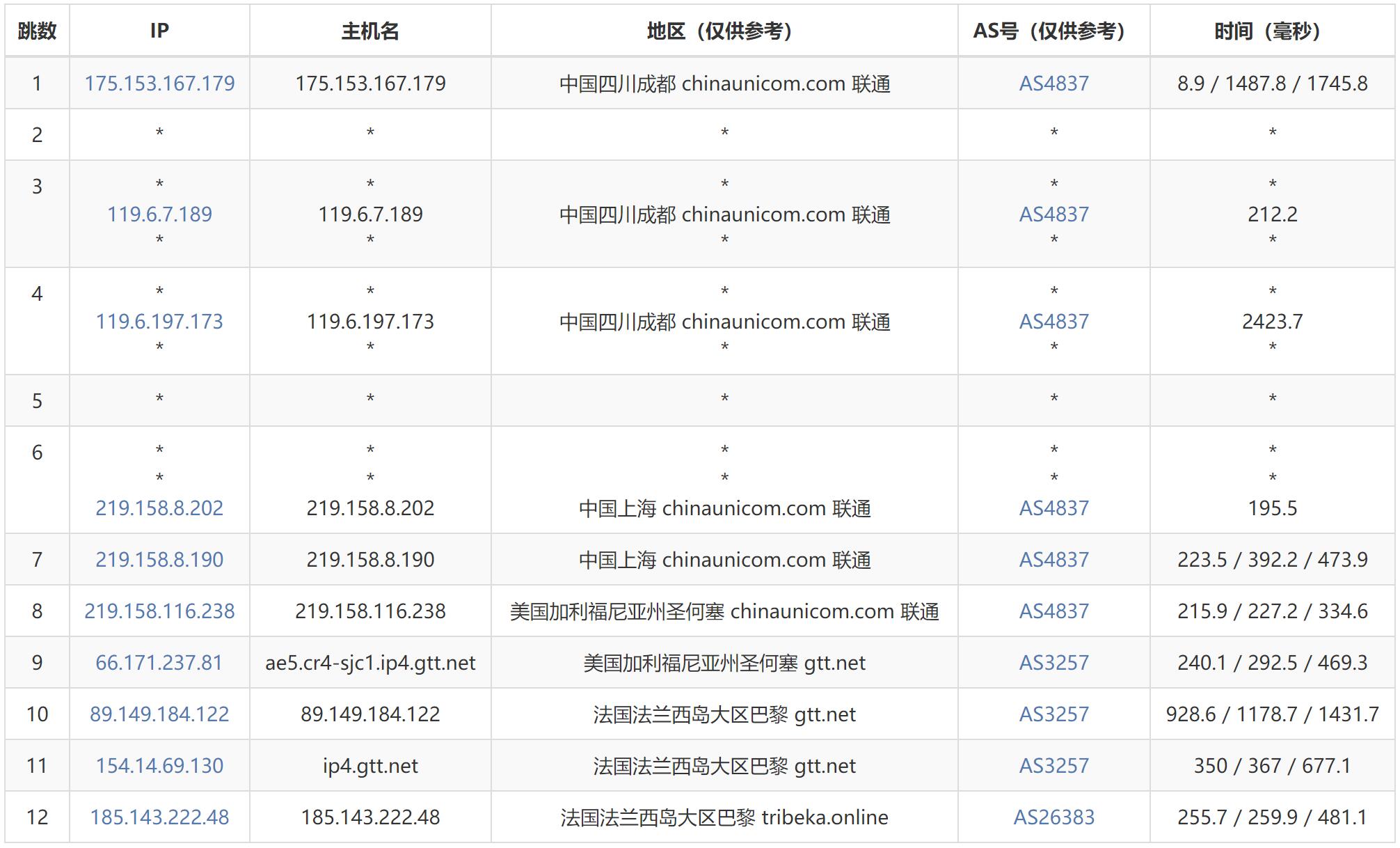Select timing 350 / 367 / 677.1
Screen dimensions: 1400x848
coord(1272,766)
